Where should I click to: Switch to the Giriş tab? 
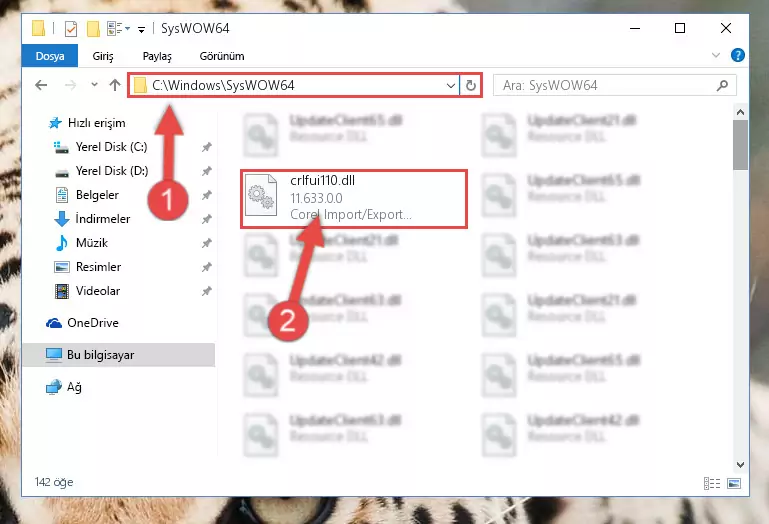pyautogui.click(x=103, y=56)
